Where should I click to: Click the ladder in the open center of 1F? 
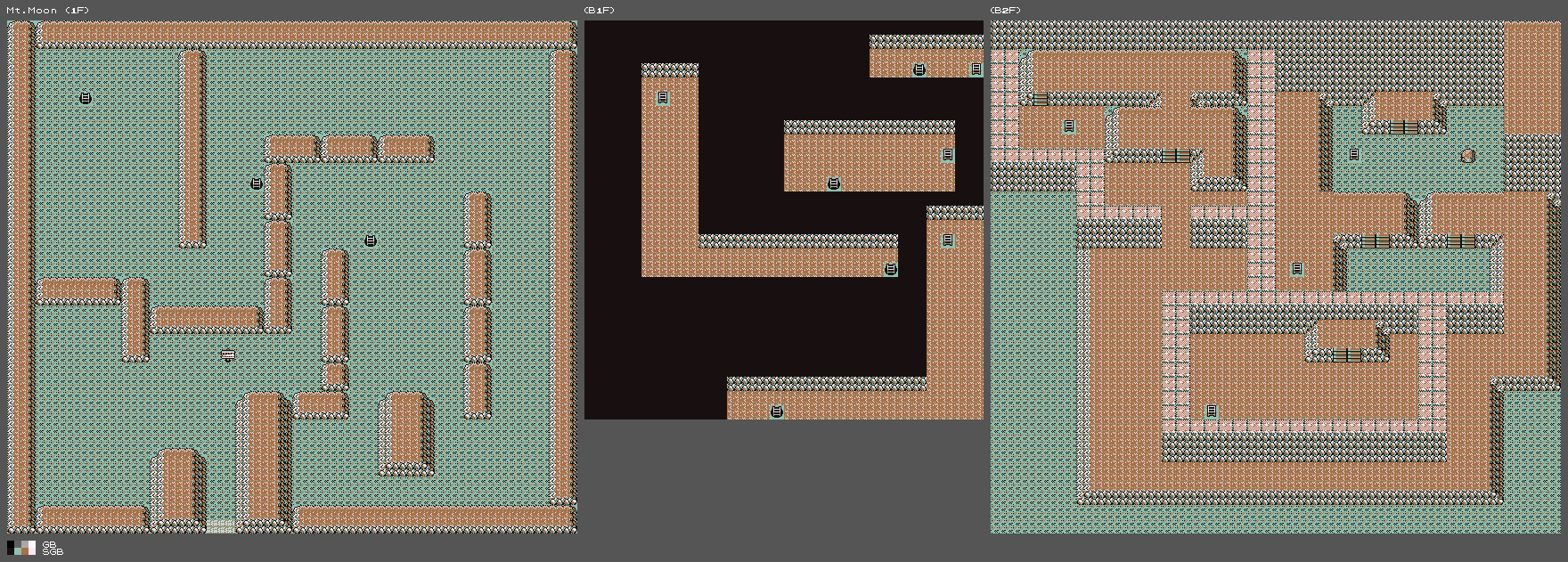click(371, 240)
